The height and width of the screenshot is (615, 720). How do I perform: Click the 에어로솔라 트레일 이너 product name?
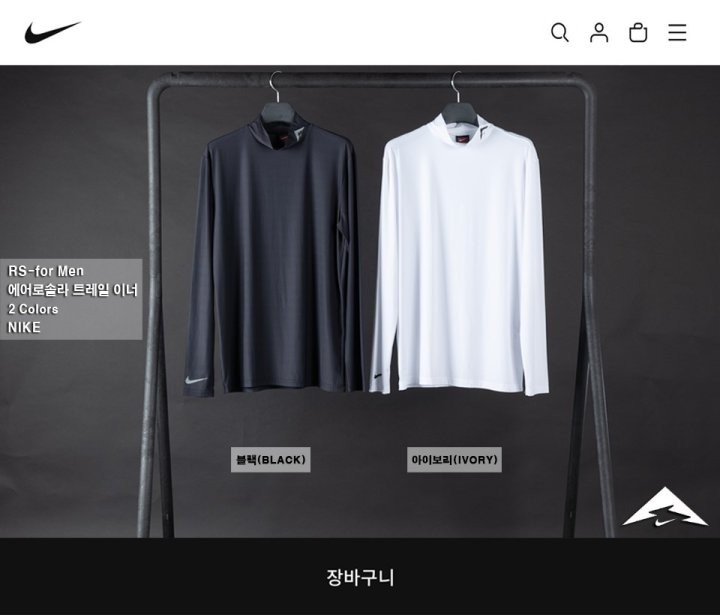[73, 290]
